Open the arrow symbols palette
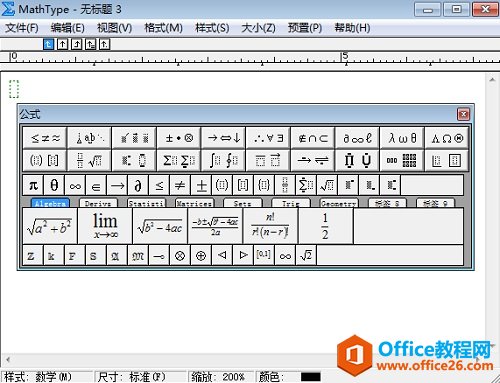Image resolution: width=500 pixels, height=383 pixels. coord(223,138)
